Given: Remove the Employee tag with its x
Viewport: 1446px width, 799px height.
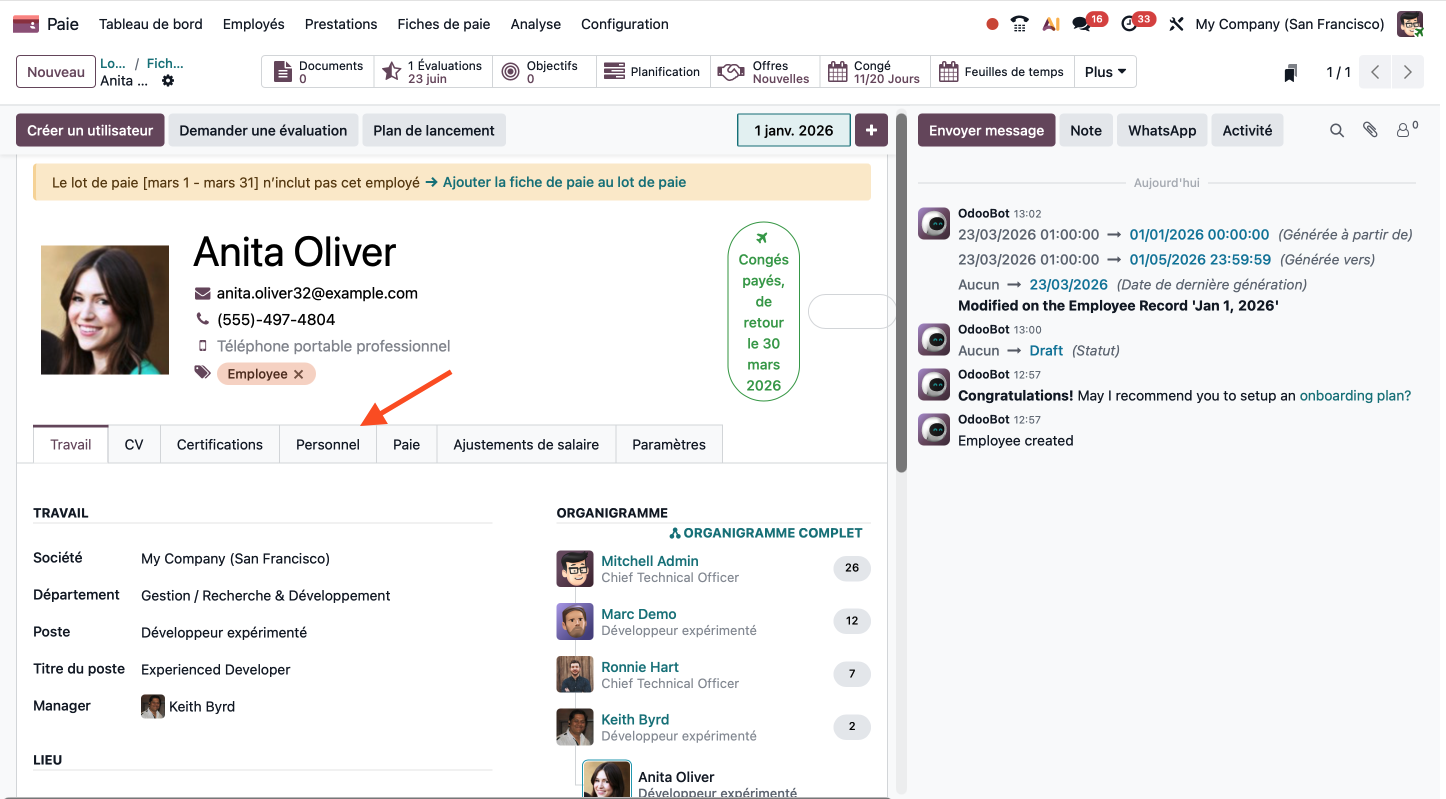Looking at the screenshot, I should click(x=298, y=374).
